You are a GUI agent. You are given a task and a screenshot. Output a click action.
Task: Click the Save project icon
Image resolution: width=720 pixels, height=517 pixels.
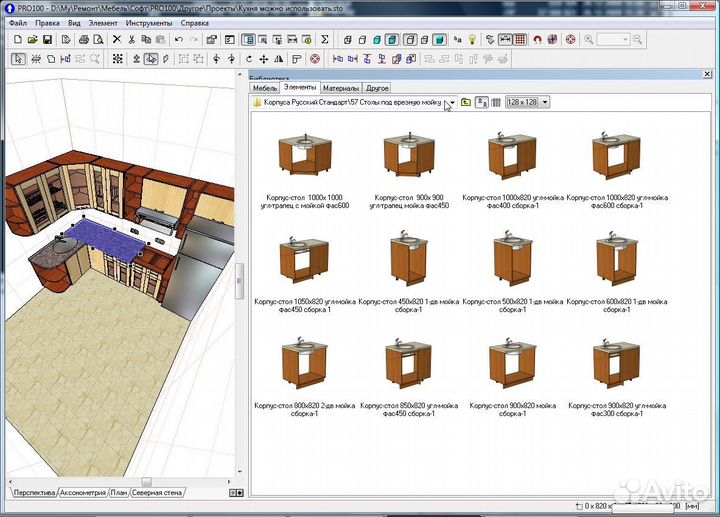pos(47,40)
